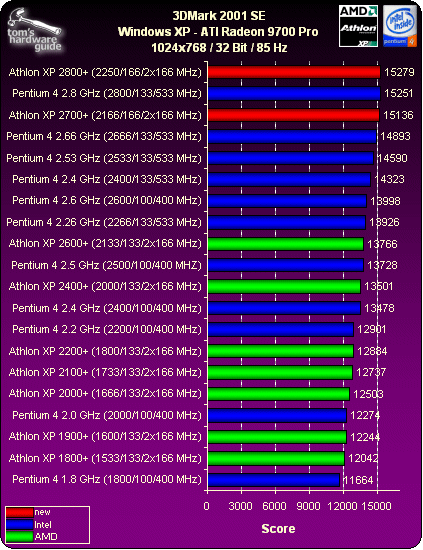The height and width of the screenshot is (550, 423).
Task: Click the Pentium 4 2.53 GHz label
Action: click(104, 158)
